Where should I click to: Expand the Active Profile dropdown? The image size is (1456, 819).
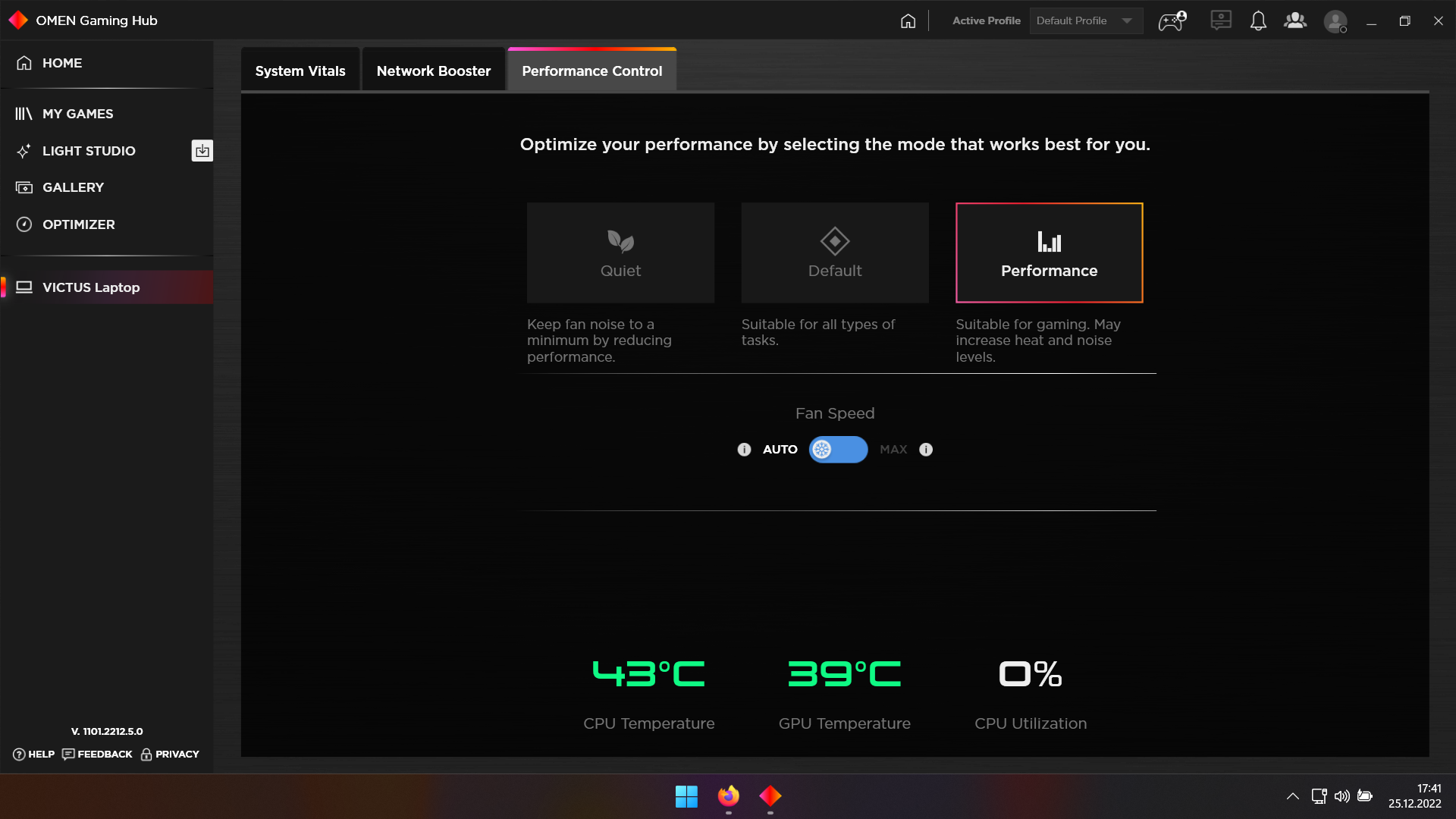coord(1086,21)
